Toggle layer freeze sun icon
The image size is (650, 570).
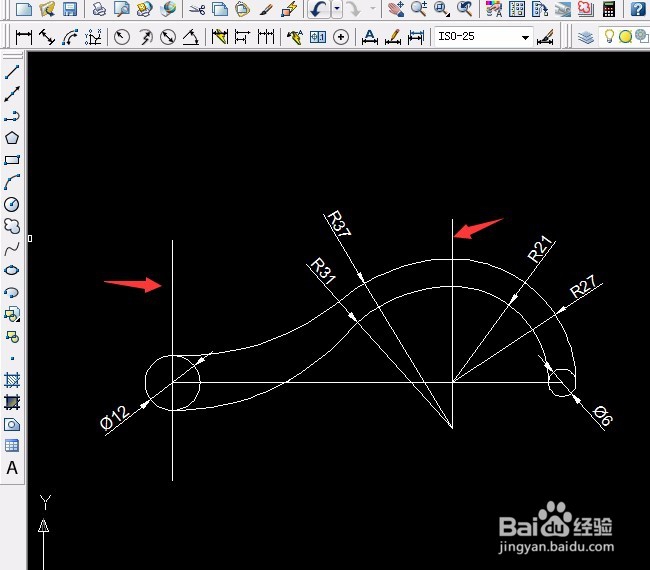pyautogui.click(x=625, y=36)
